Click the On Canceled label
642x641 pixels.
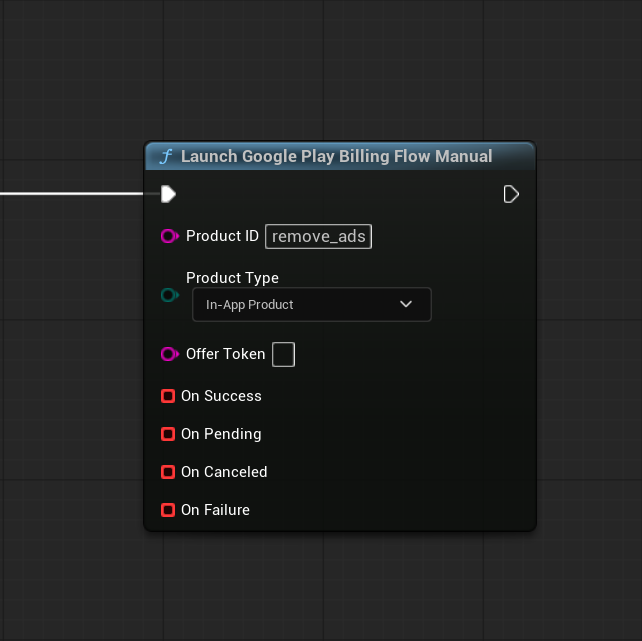click(x=224, y=472)
